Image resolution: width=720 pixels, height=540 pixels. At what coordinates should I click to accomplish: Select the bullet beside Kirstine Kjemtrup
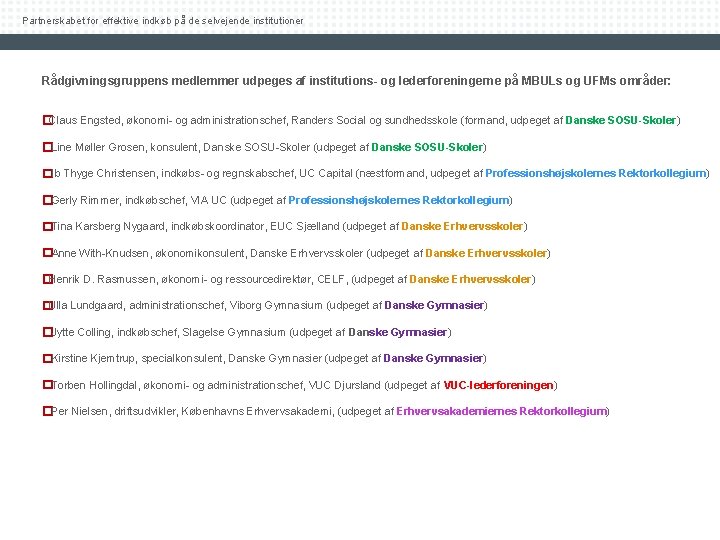[48, 358]
